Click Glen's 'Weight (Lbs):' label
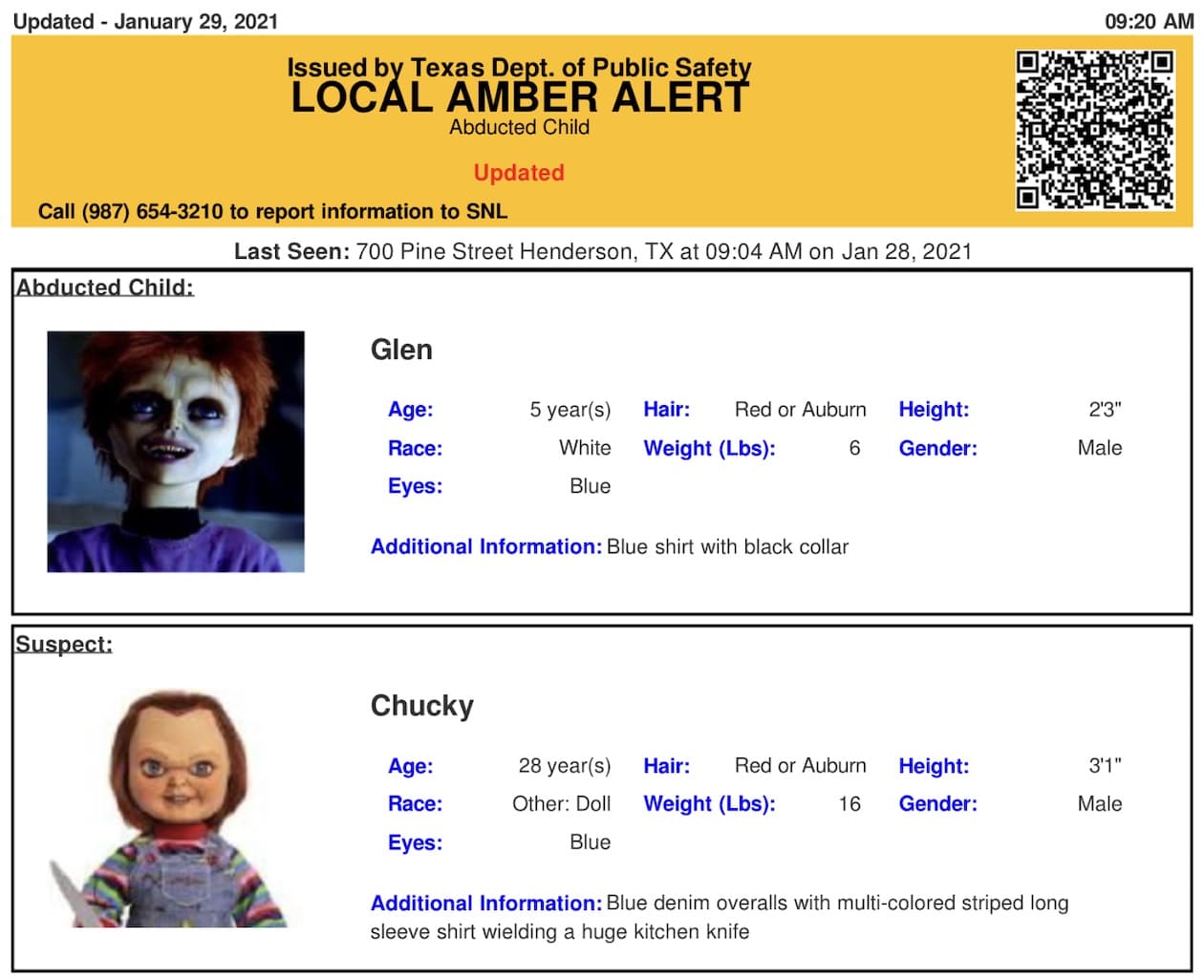 tap(709, 448)
